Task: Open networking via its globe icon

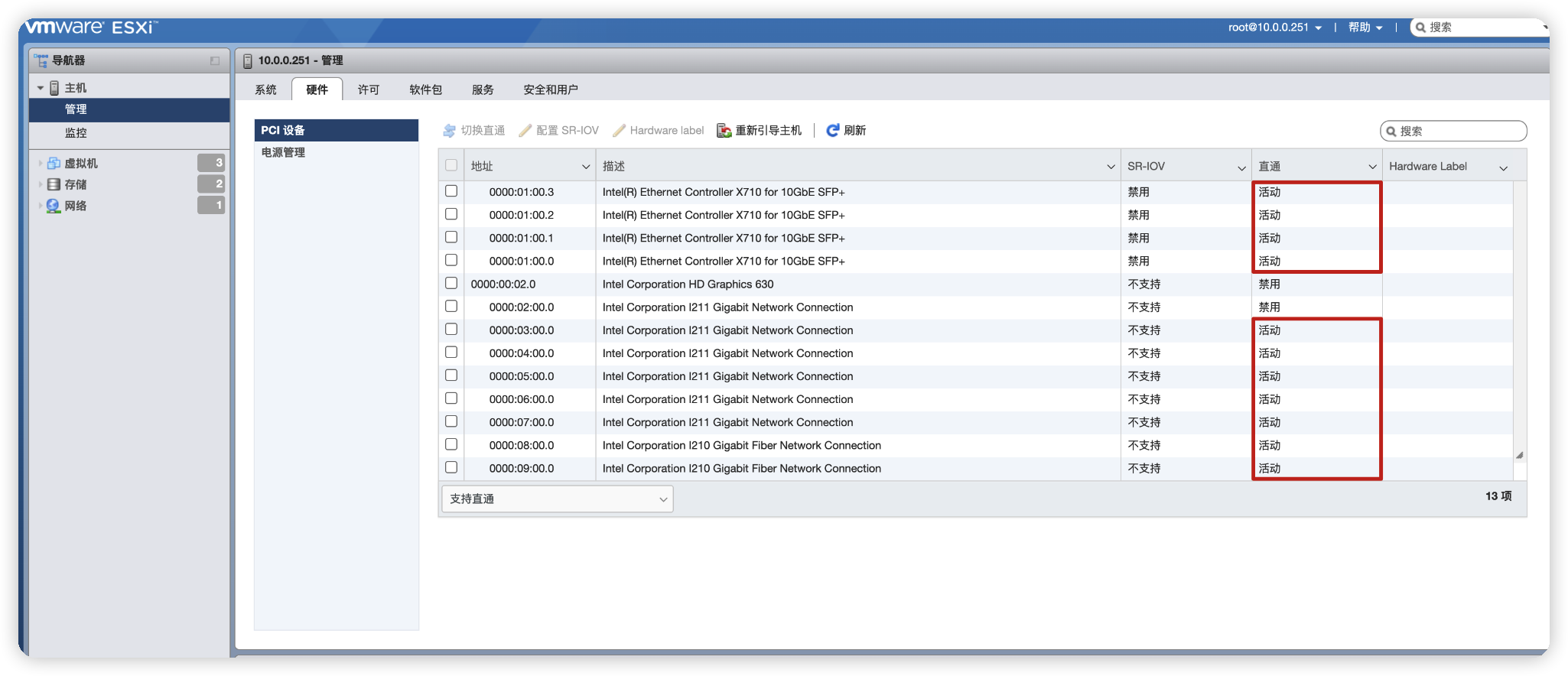Action: [x=54, y=206]
